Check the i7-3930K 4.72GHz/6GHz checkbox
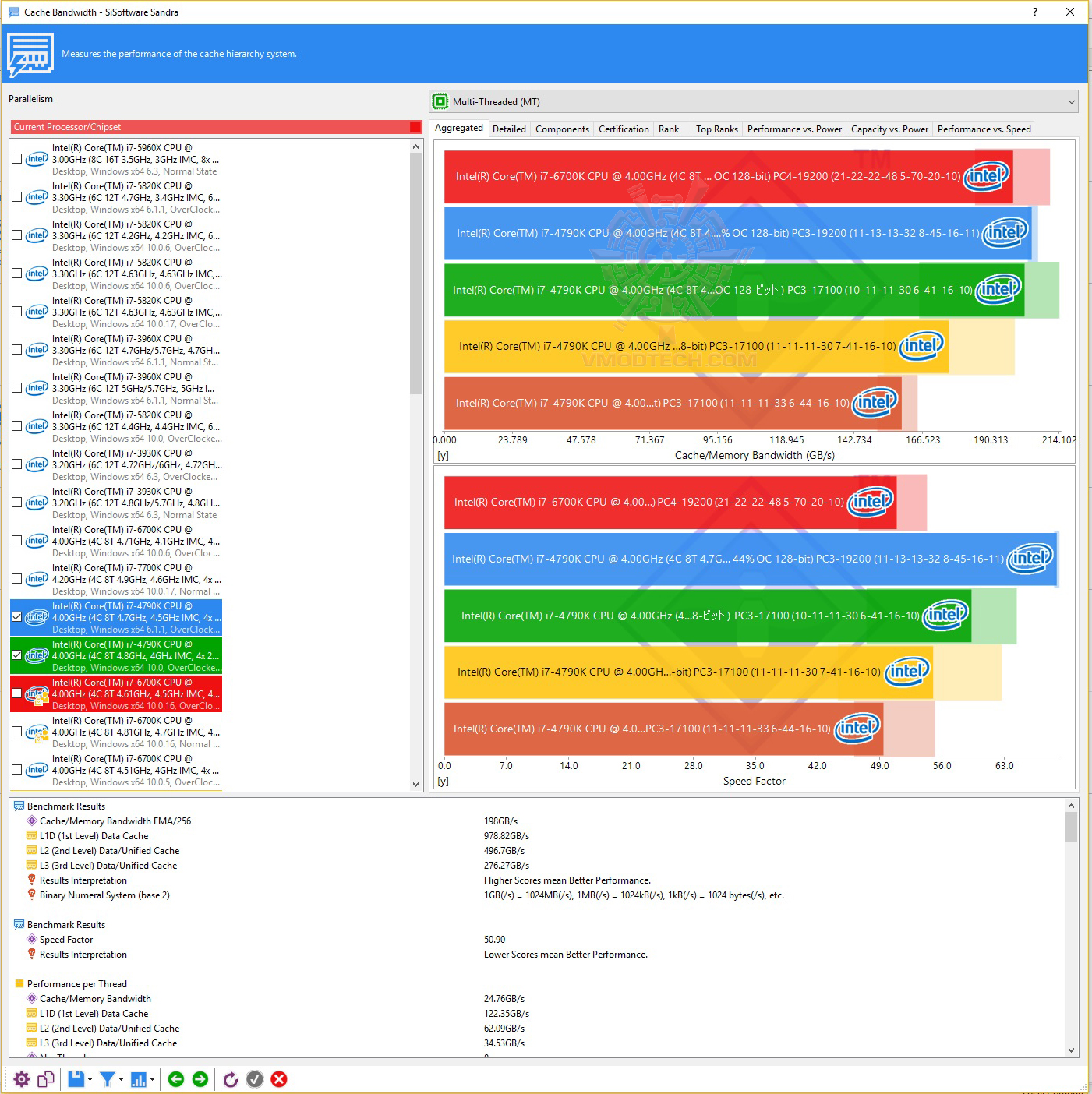 click(x=17, y=464)
